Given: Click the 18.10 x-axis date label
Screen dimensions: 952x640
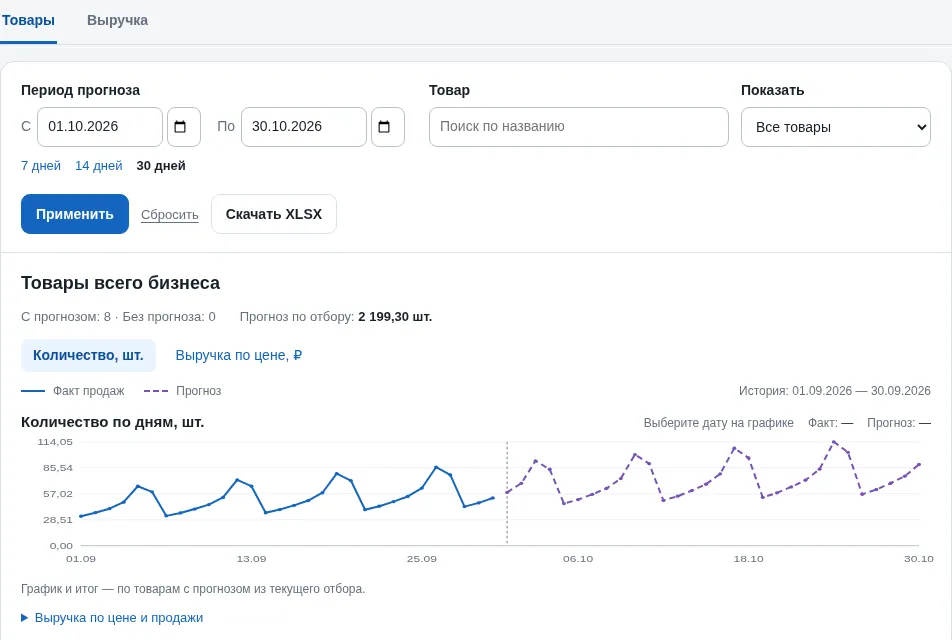Looking at the screenshot, I should click(749, 559).
